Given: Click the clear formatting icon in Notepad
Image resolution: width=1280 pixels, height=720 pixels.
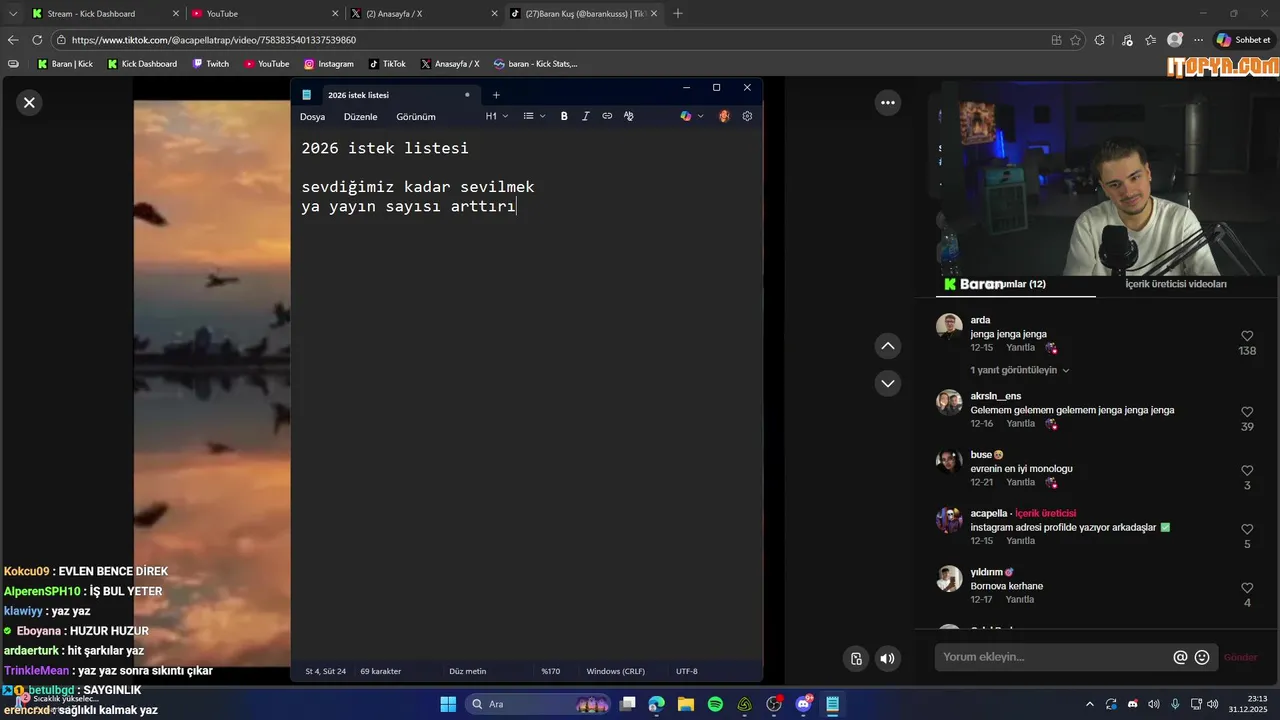Looking at the screenshot, I should pyautogui.click(x=629, y=116).
